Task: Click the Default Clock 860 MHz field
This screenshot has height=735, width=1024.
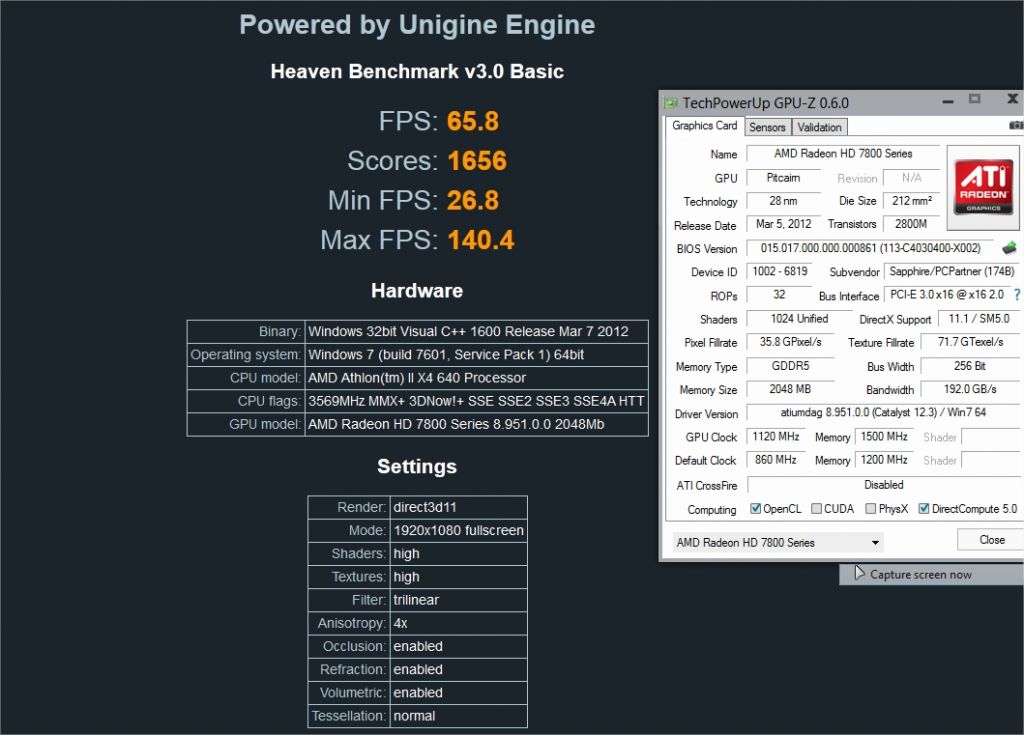Action: (x=776, y=460)
